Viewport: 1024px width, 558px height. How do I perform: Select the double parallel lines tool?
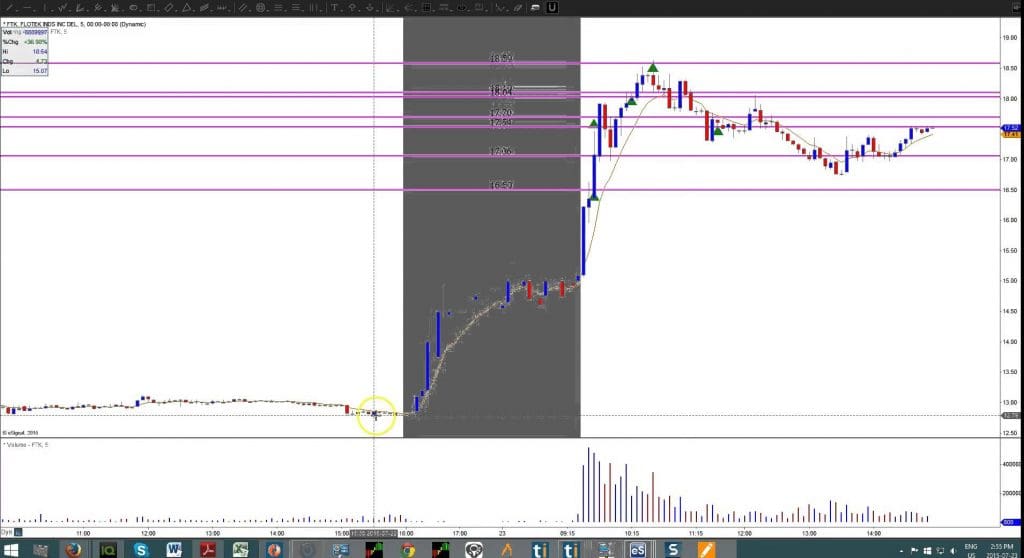[243, 8]
